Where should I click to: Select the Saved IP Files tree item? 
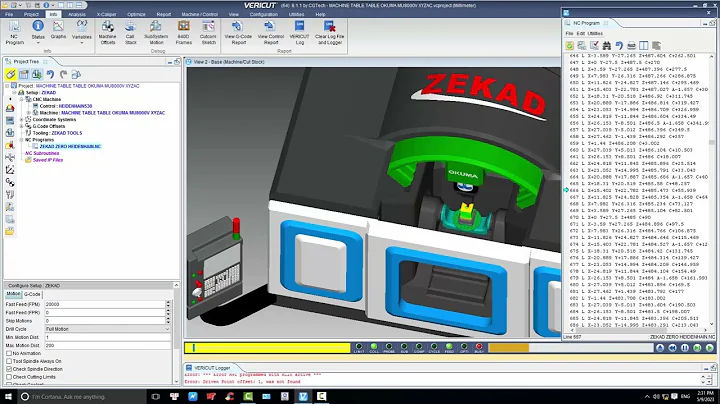pos(48,160)
